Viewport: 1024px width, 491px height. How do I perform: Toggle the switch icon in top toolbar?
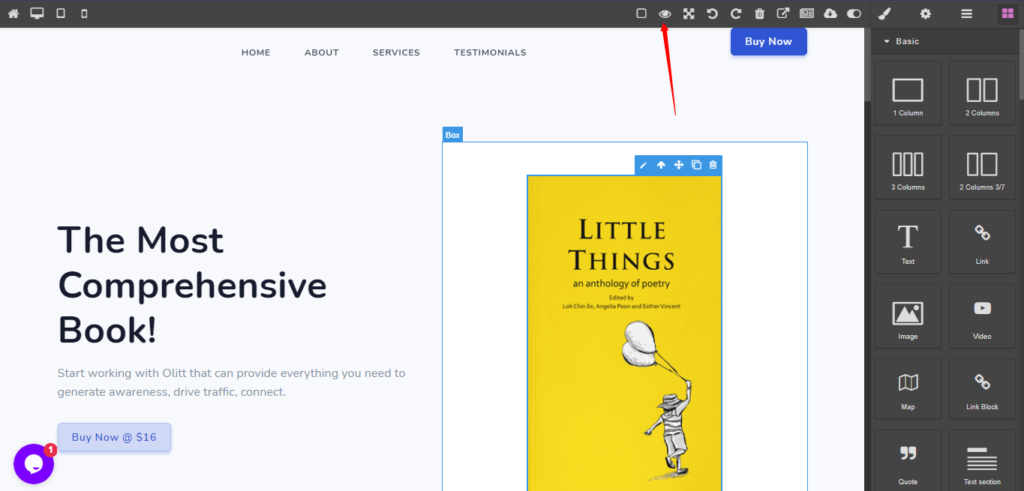click(854, 14)
